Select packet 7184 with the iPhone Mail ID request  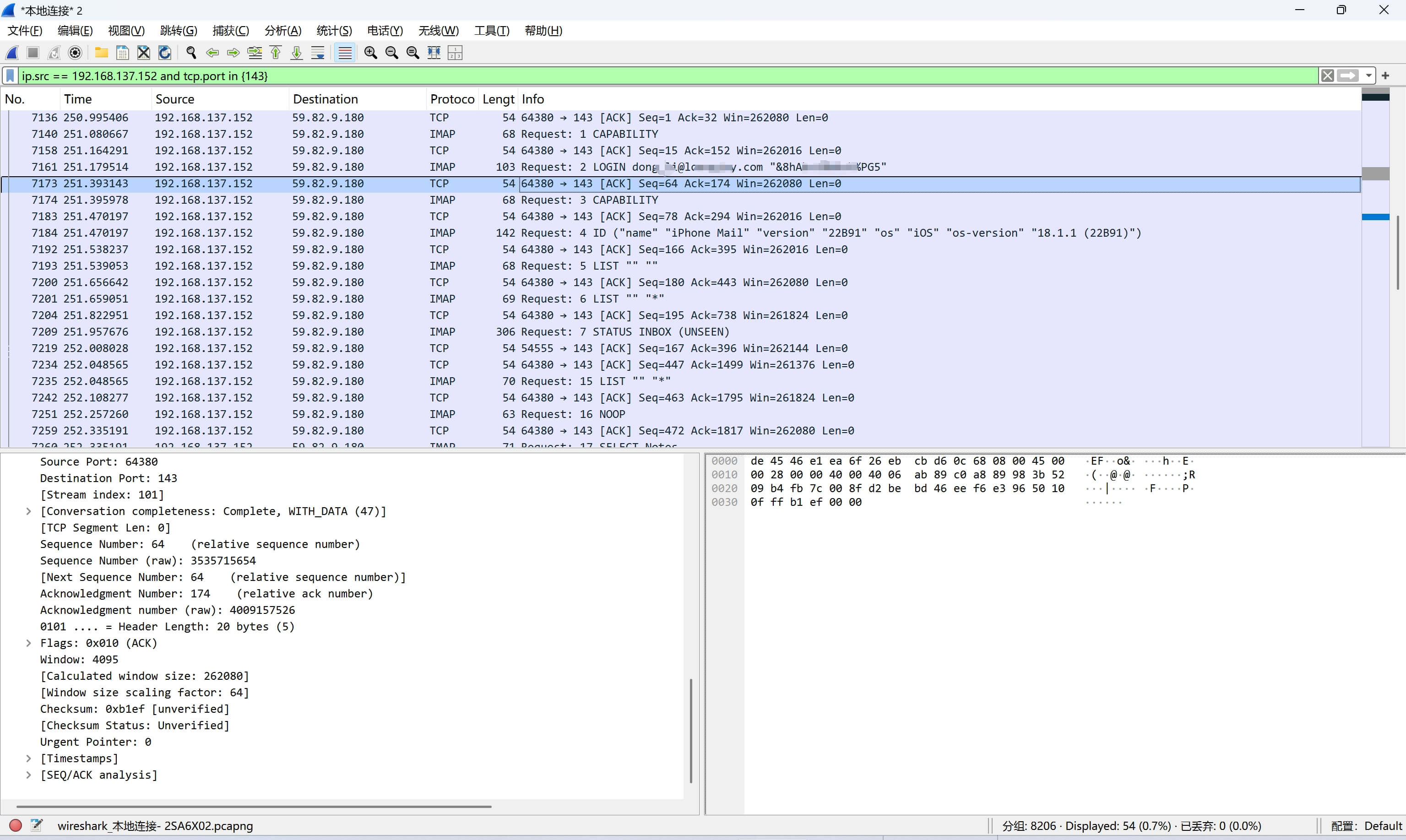pos(340,233)
